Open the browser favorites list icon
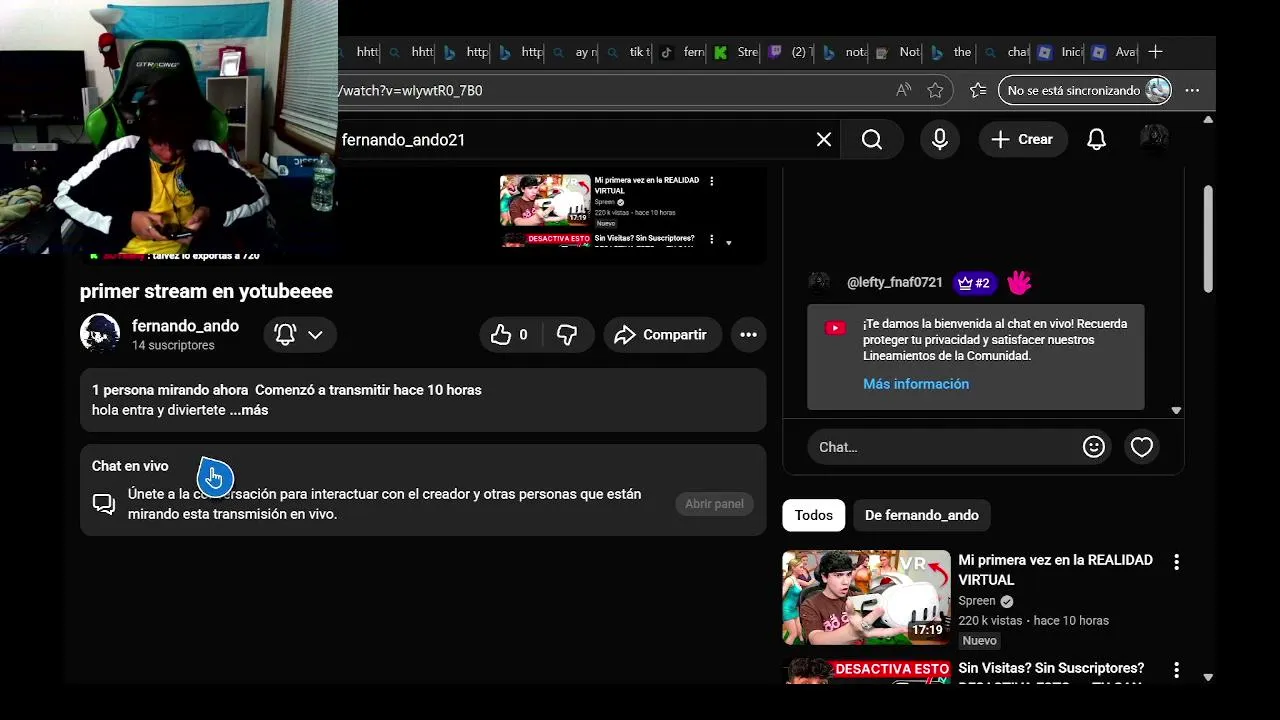The width and height of the screenshot is (1280, 720). click(978, 90)
